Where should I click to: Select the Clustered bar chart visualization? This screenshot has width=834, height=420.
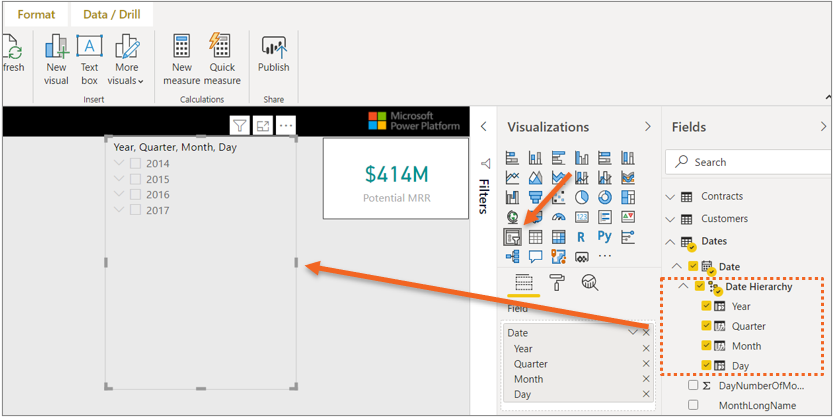[x=558, y=158]
